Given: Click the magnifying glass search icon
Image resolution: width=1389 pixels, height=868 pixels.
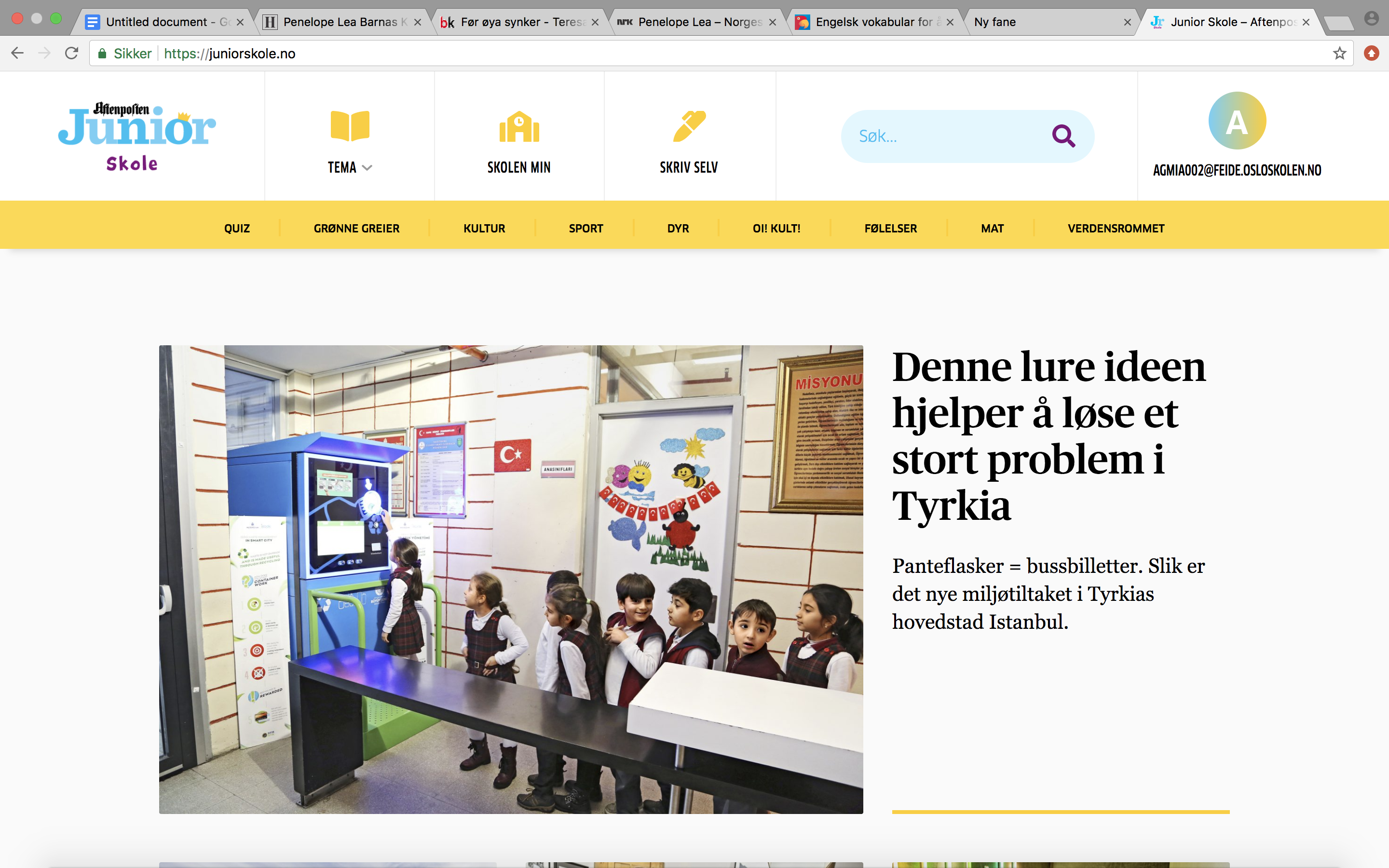Looking at the screenshot, I should (x=1063, y=136).
